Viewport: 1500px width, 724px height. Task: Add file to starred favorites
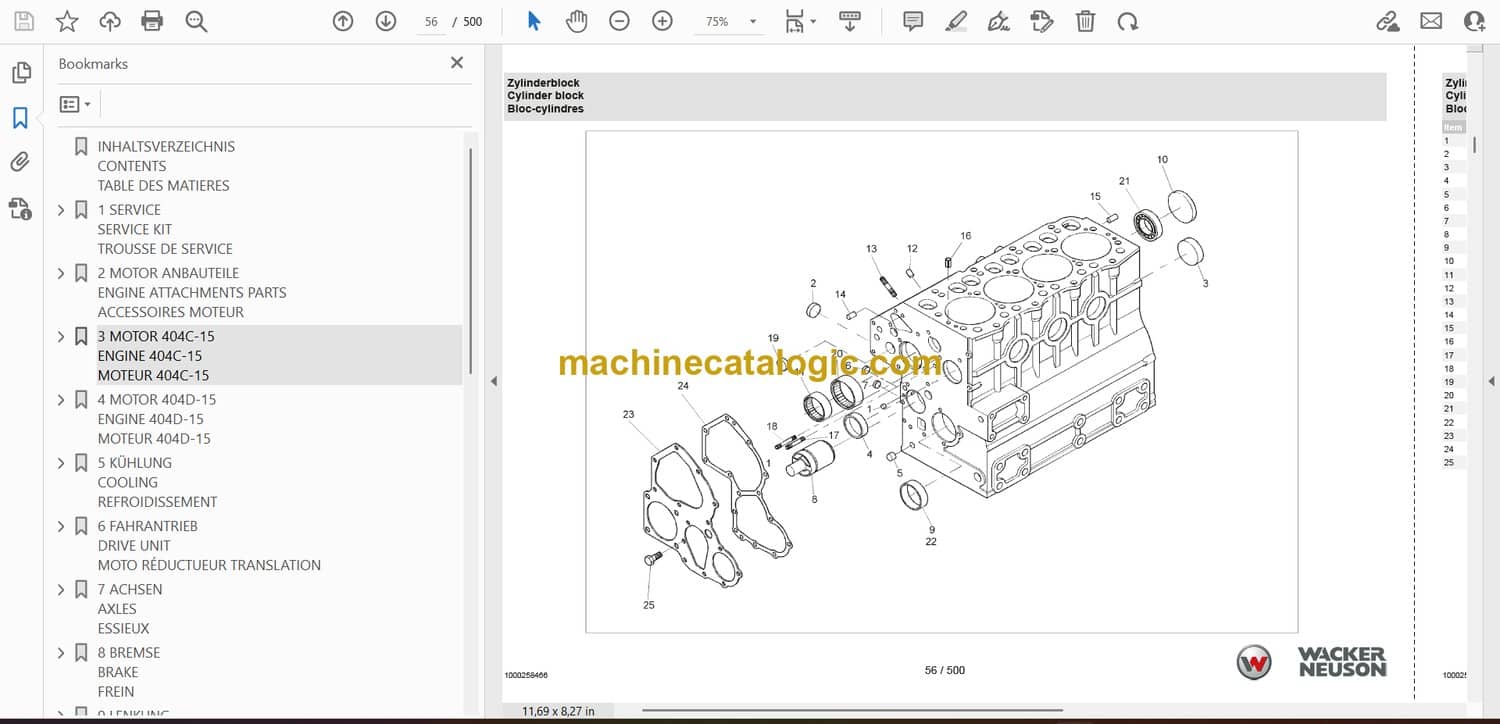[x=67, y=21]
